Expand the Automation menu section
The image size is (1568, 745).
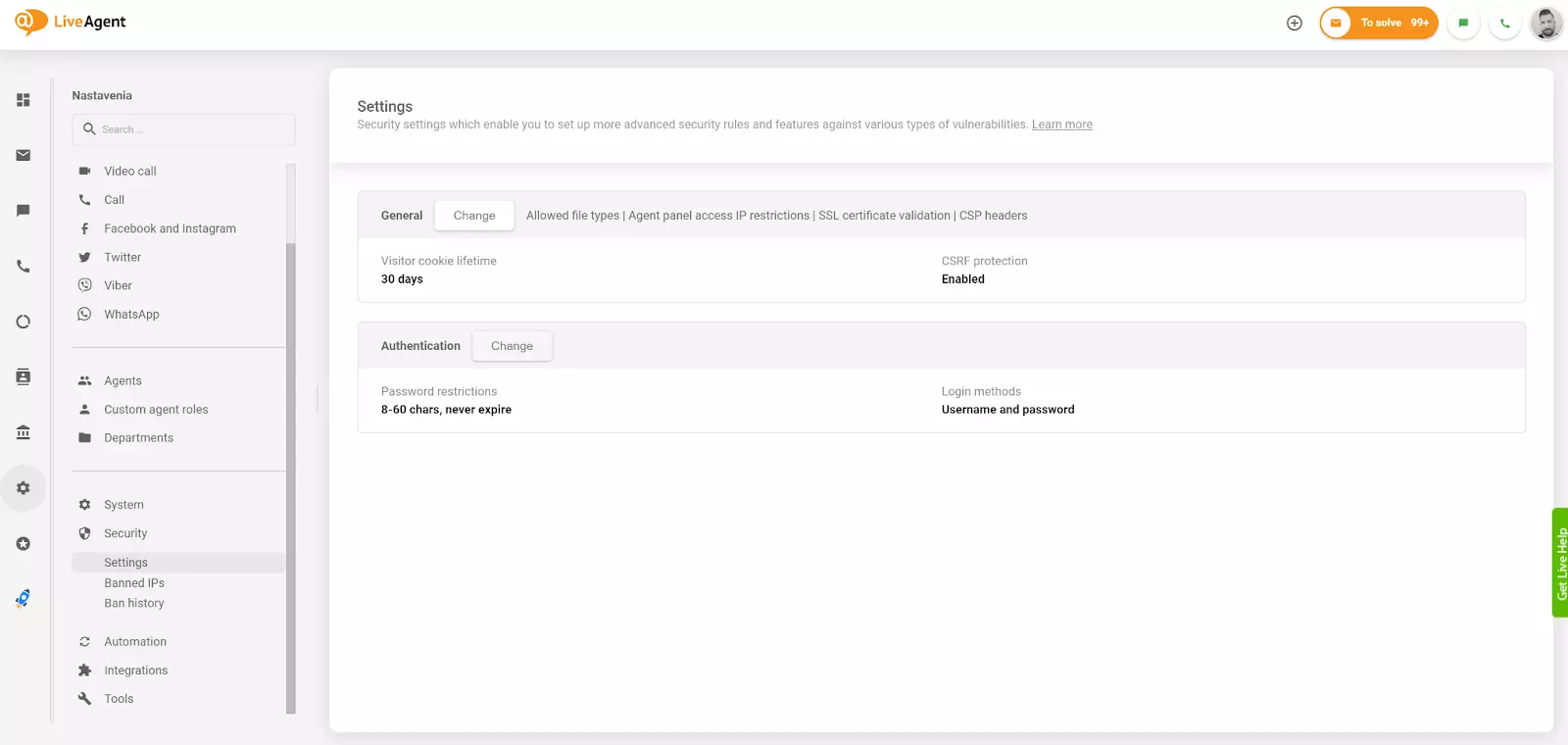point(135,642)
